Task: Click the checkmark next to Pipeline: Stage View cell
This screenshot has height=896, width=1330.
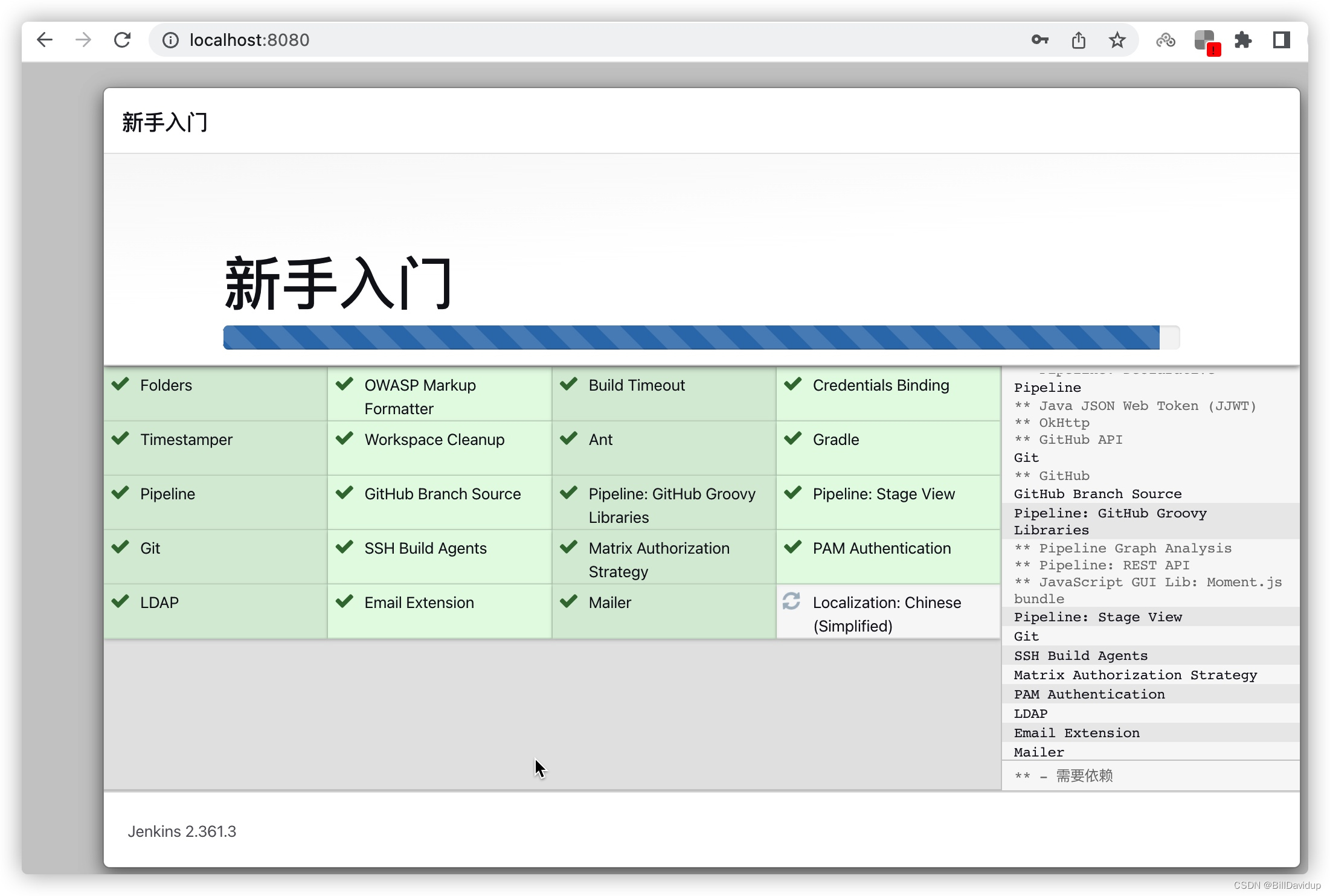Action: 792,492
